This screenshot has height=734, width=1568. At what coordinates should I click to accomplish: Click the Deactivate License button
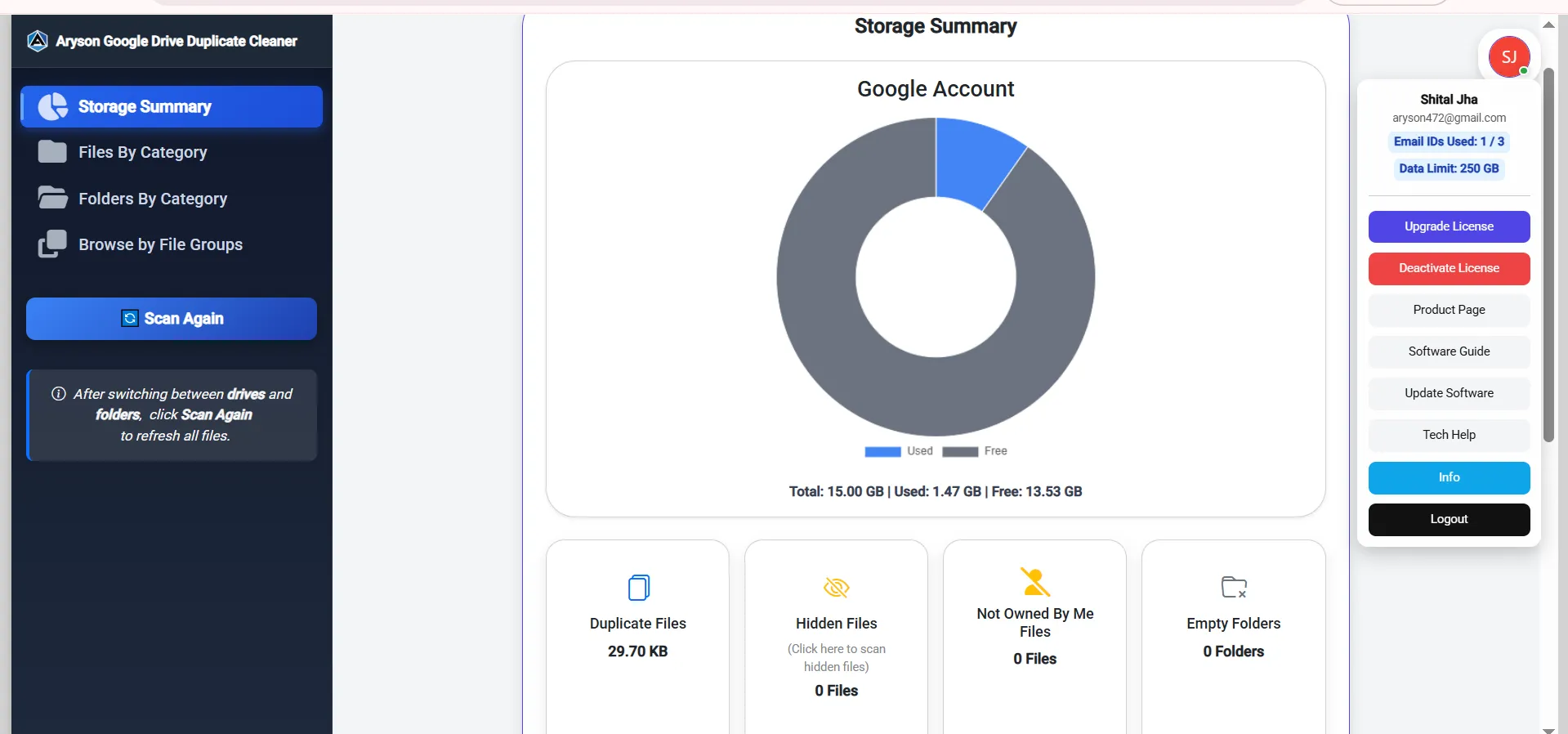(x=1449, y=268)
